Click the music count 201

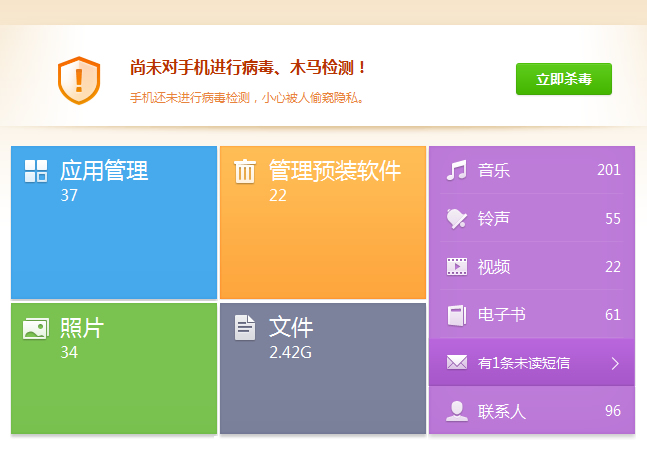click(609, 170)
